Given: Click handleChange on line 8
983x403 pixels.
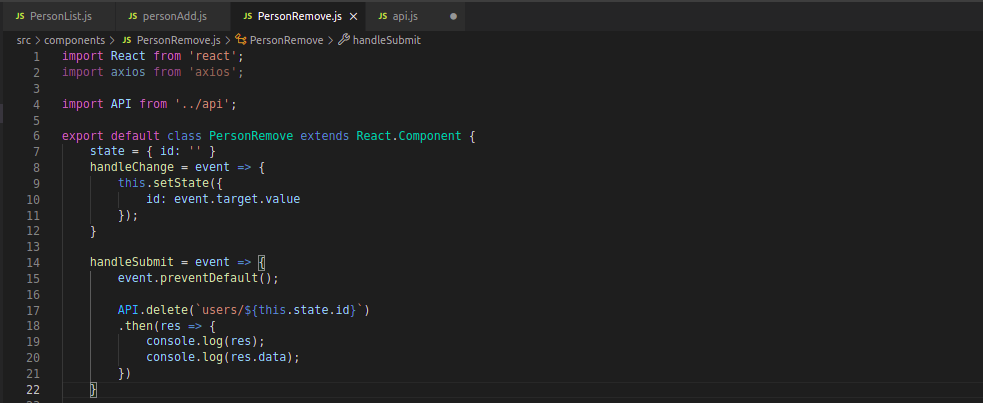Looking at the screenshot, I should tap(132, 167).
